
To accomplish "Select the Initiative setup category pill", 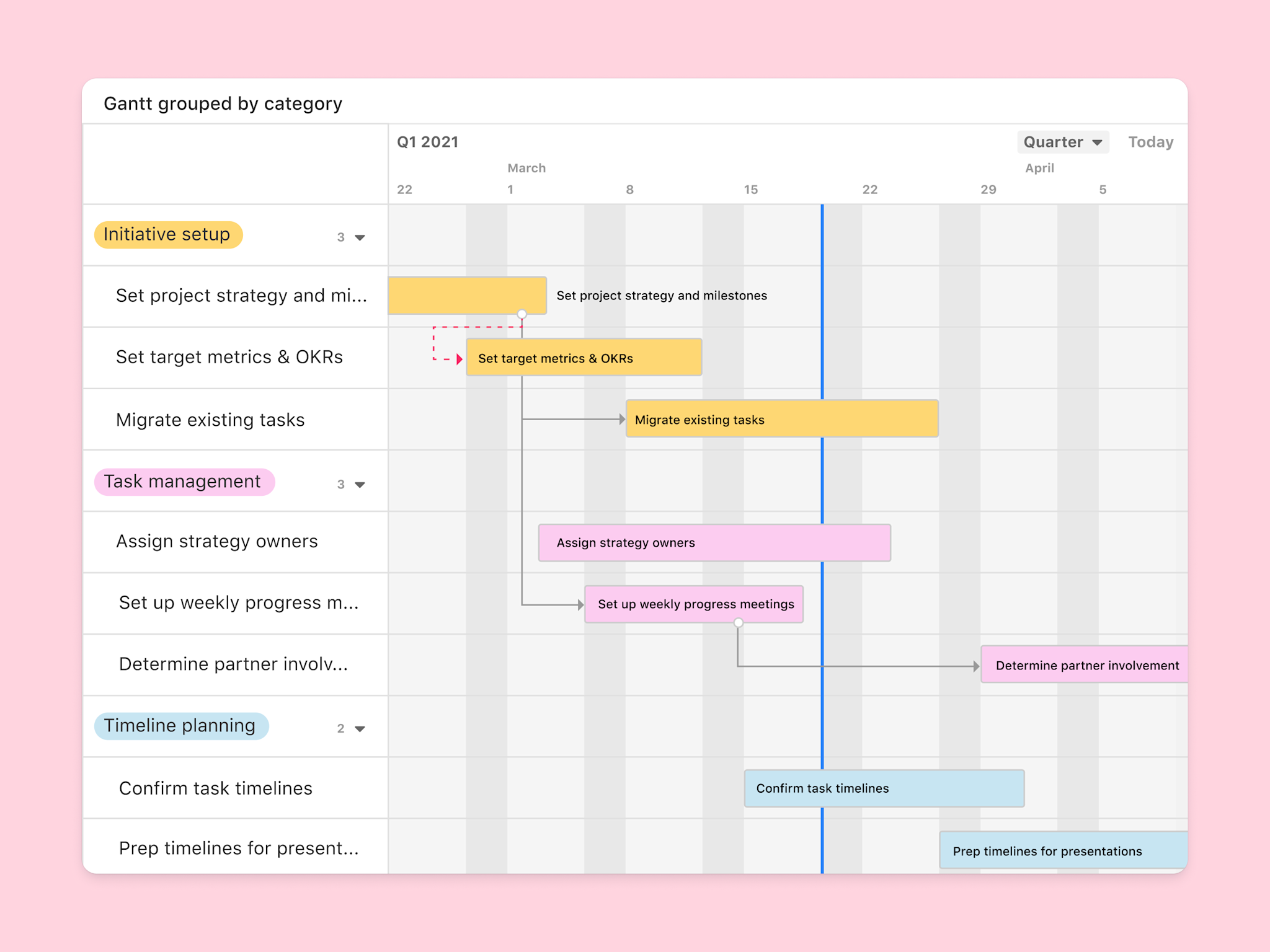I will (x=167, y=234).
